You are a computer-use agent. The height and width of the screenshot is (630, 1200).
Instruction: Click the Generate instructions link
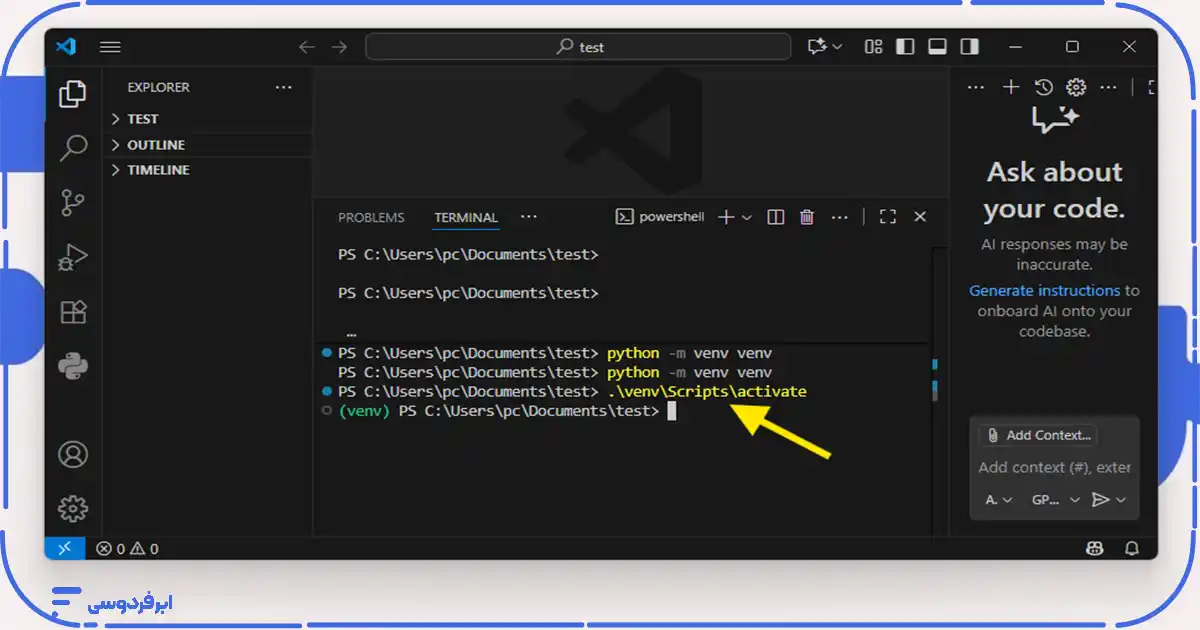pyautogui.click(x=1044, y=290)
